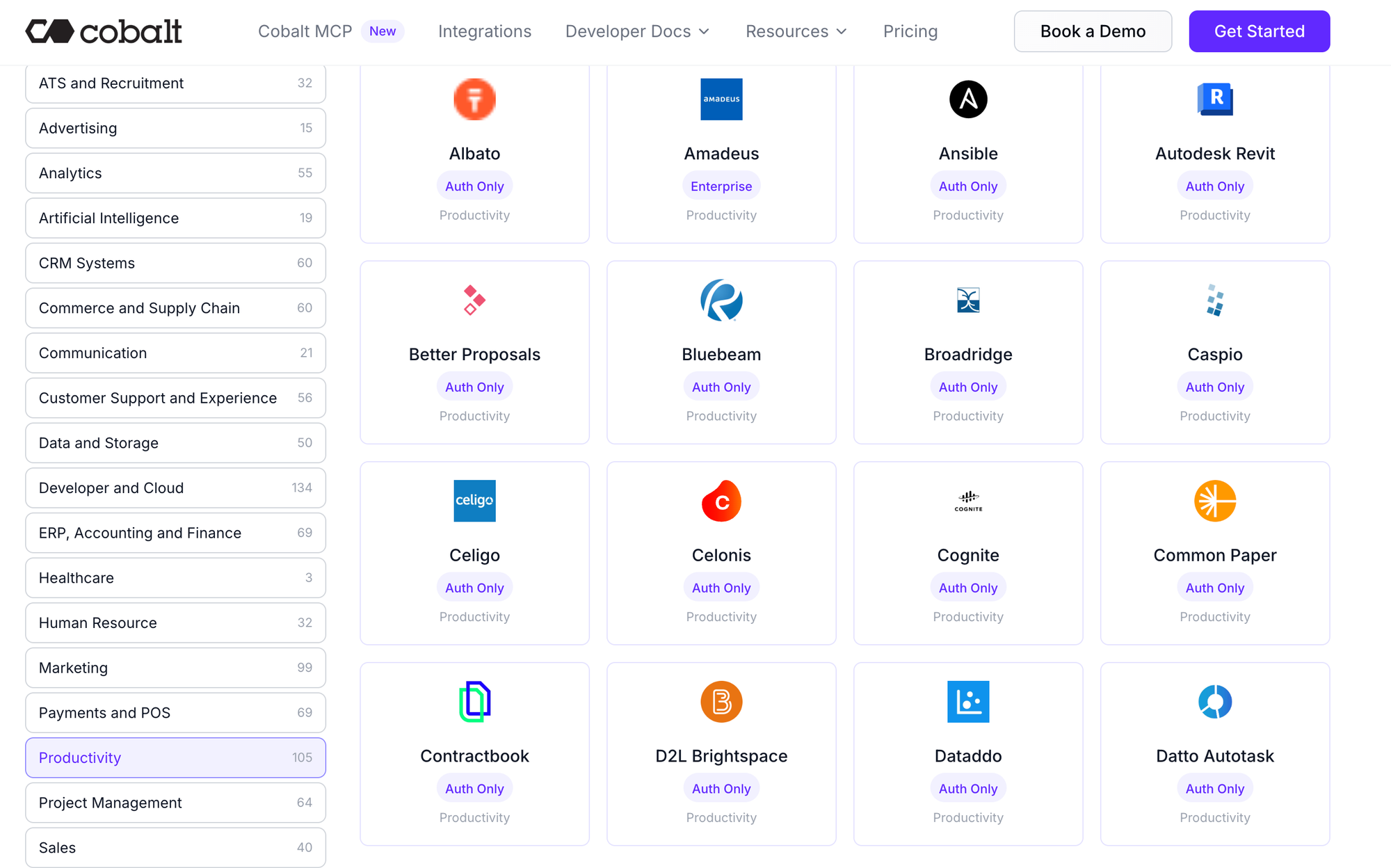Screen dimensions: 1391x868
Task: Click the Contractbook logo icon
Action: click(x=474, y=702)
